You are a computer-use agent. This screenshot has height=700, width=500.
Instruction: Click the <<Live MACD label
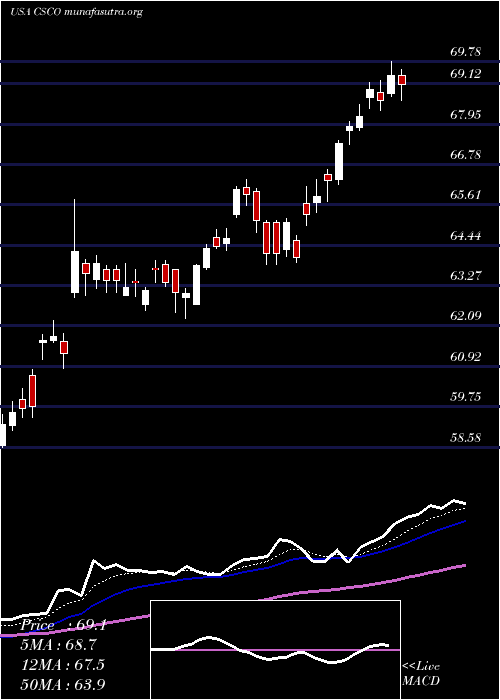tap(421, 674)
